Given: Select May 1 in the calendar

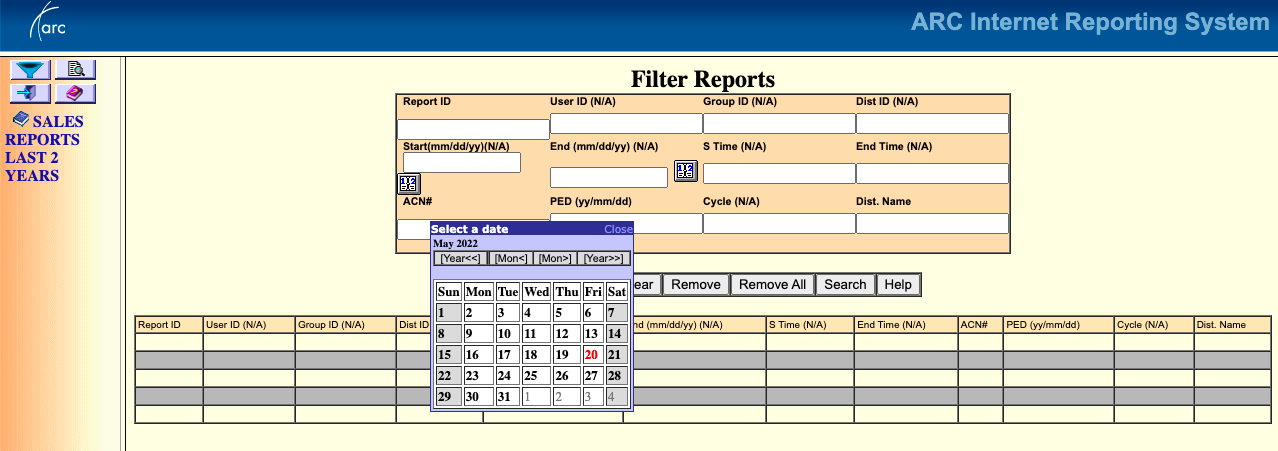Looking at the screenshot, I should coord(449,313).
